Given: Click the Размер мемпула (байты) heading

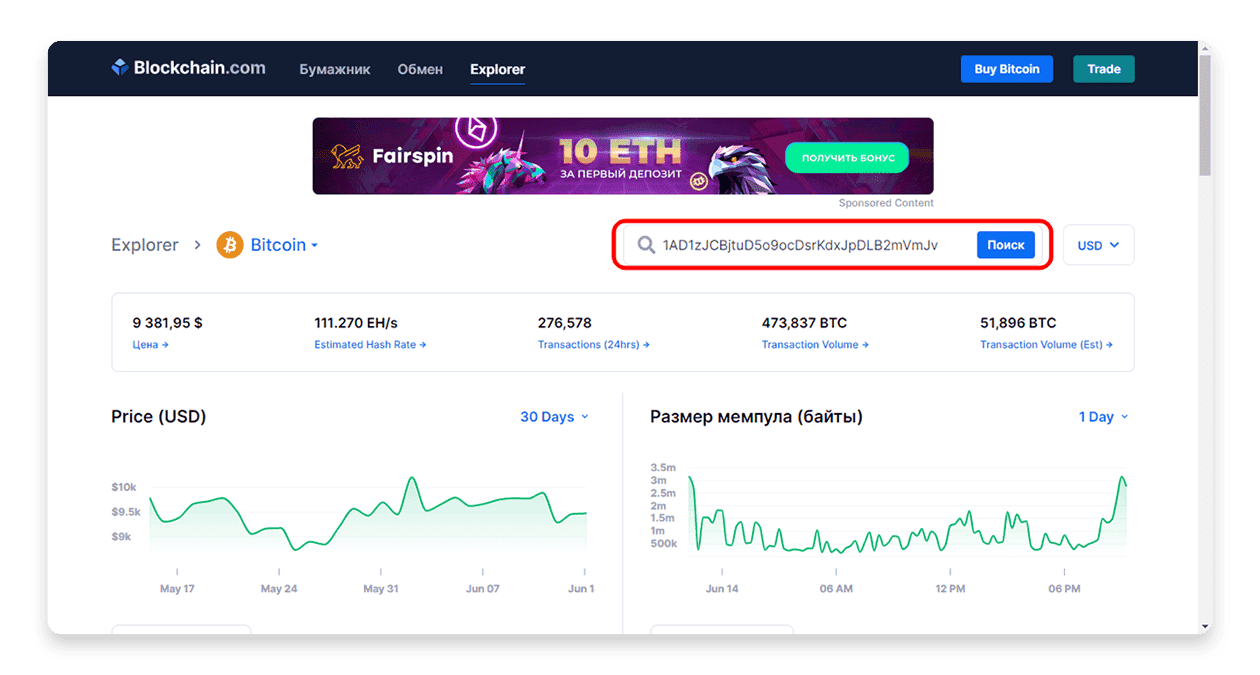Looking at the screenshot, I should pos(756,417).
